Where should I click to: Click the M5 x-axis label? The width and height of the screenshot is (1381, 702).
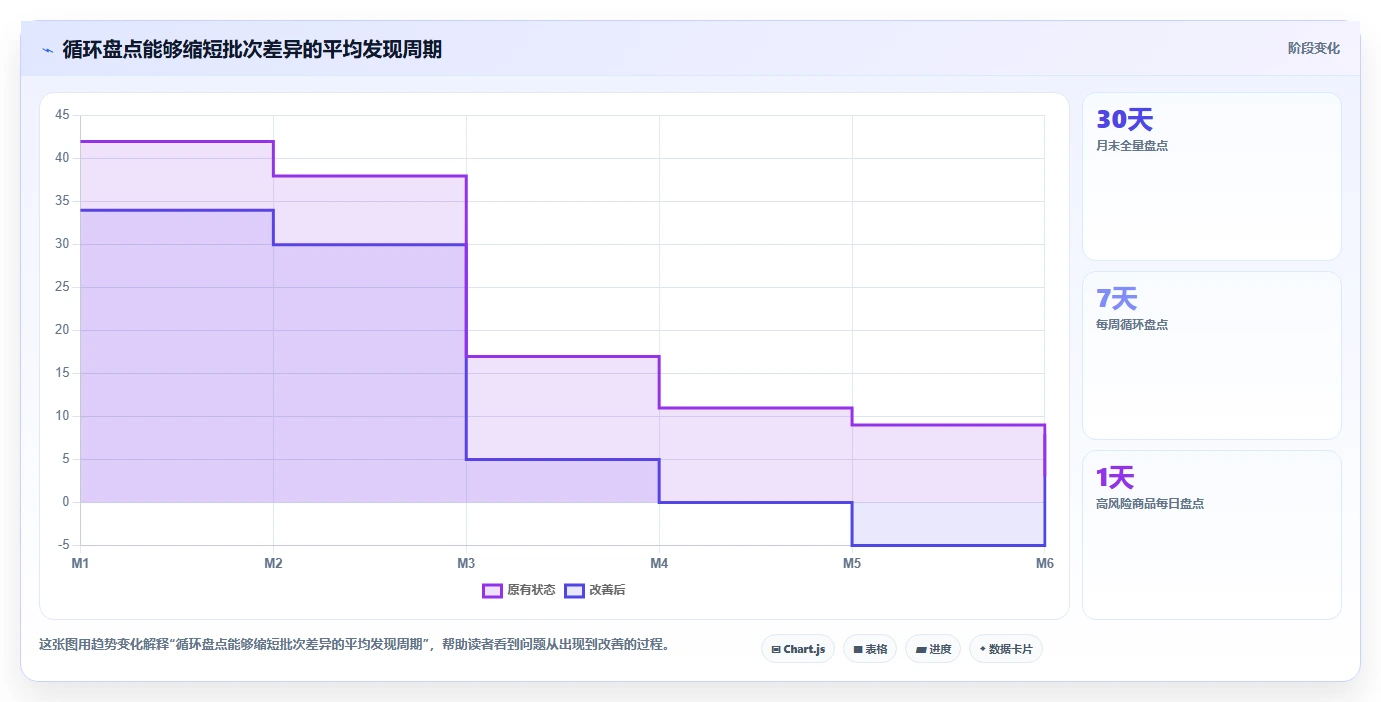point(852,563)
